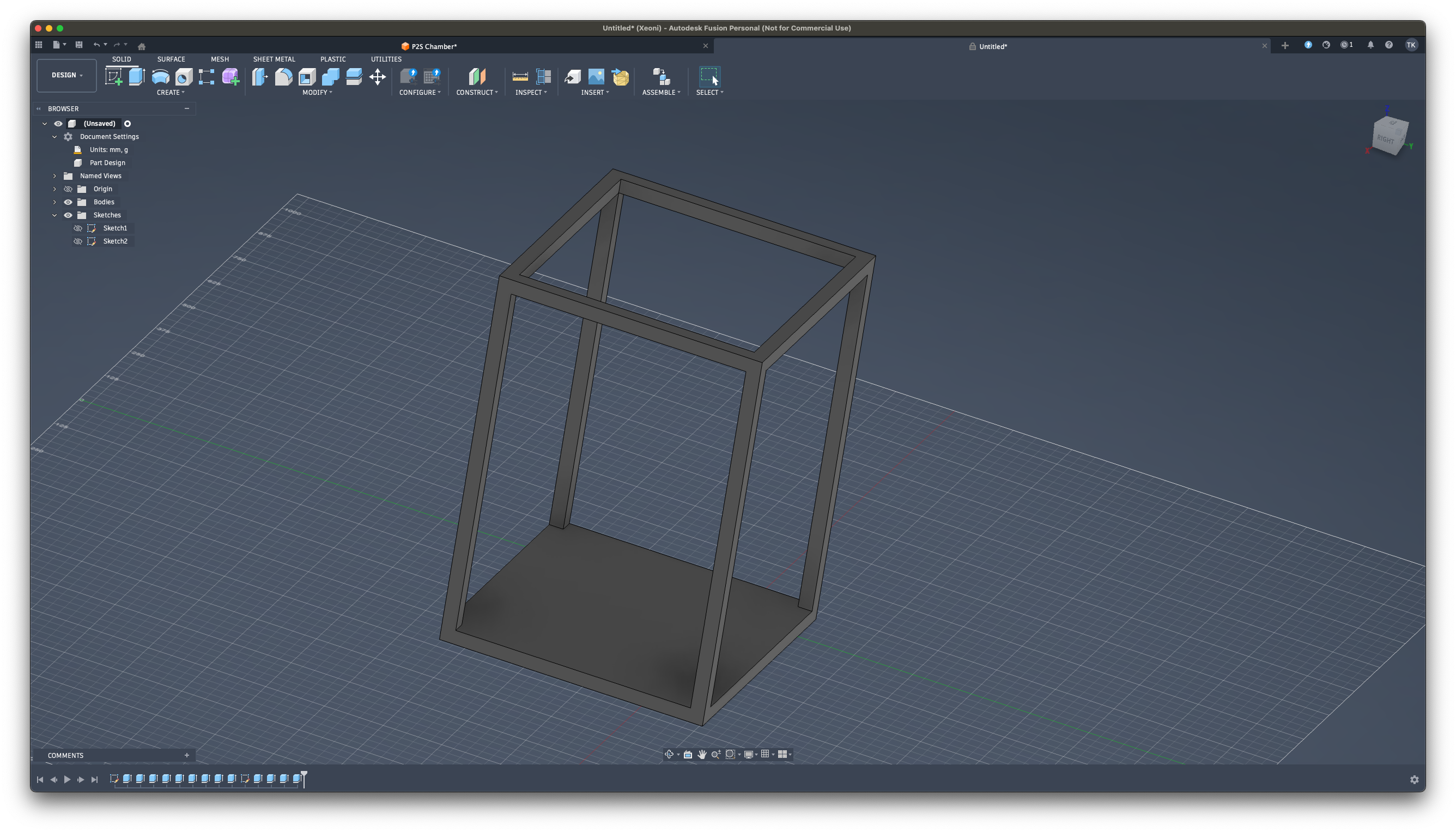Click the Measure tool icon
This screenshot has width=1456, height=832.
(520, 77)
